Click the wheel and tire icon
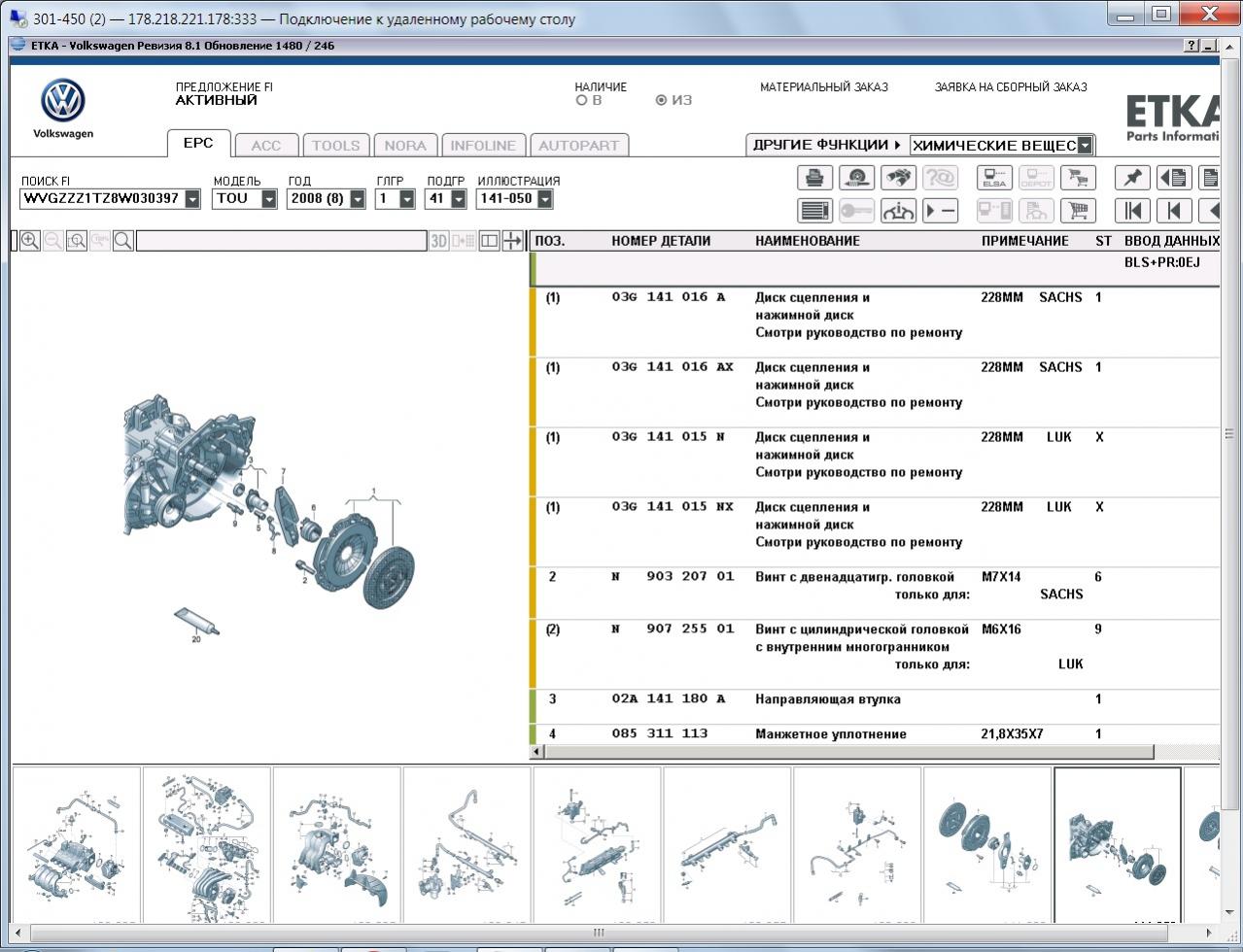 [856, 178]
